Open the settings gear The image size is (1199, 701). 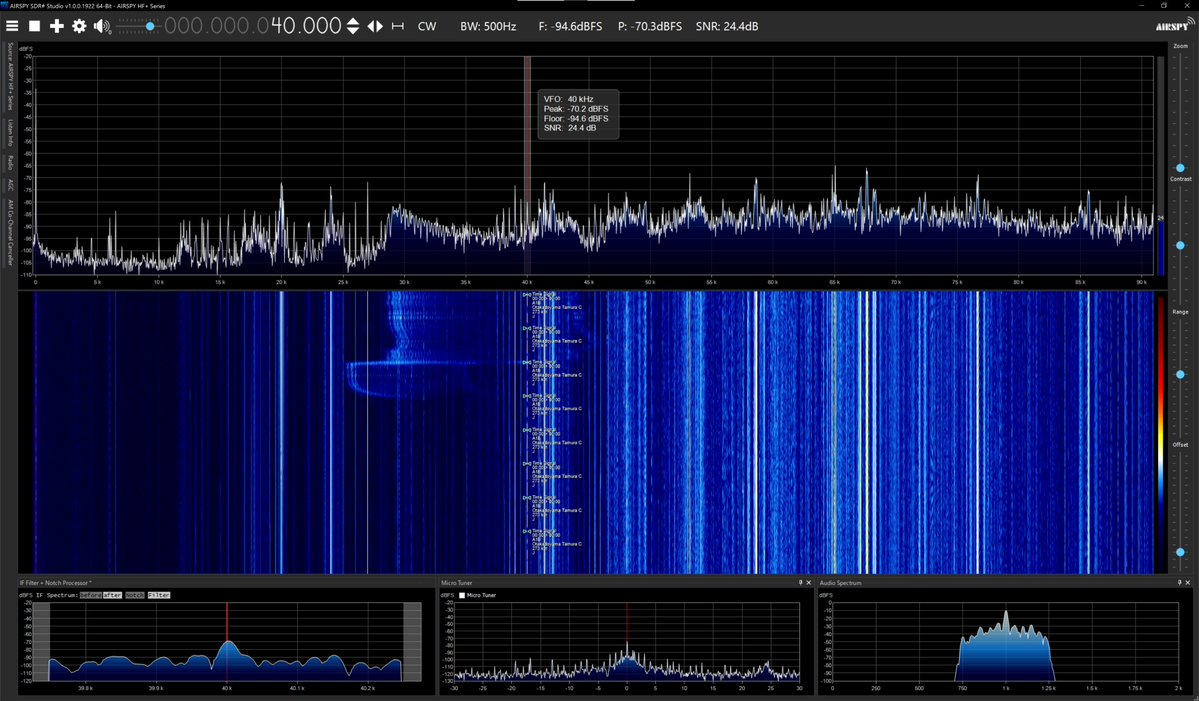pos(78,26)
